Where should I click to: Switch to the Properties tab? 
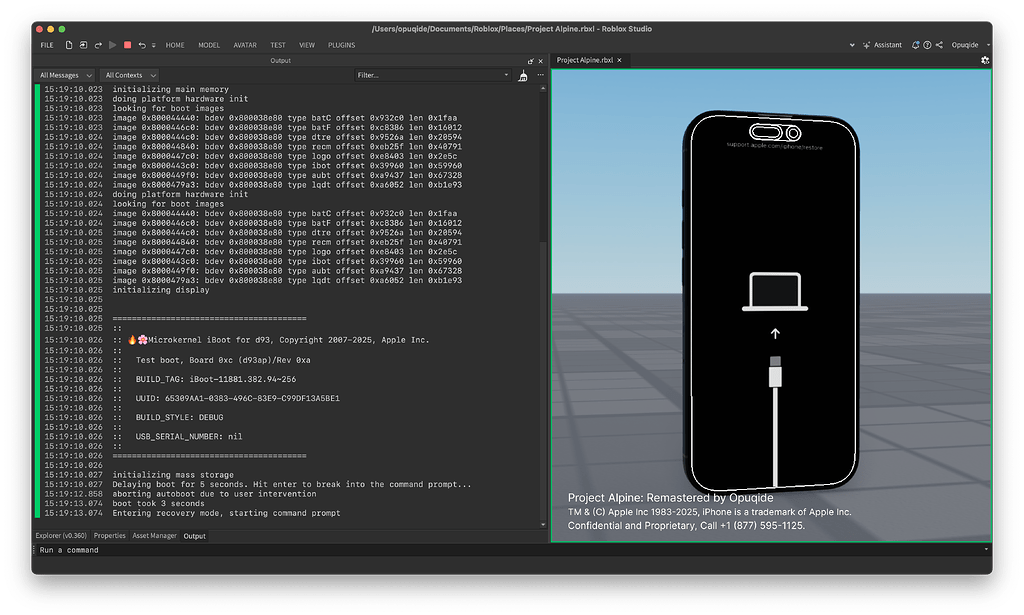tap(110, 535)
